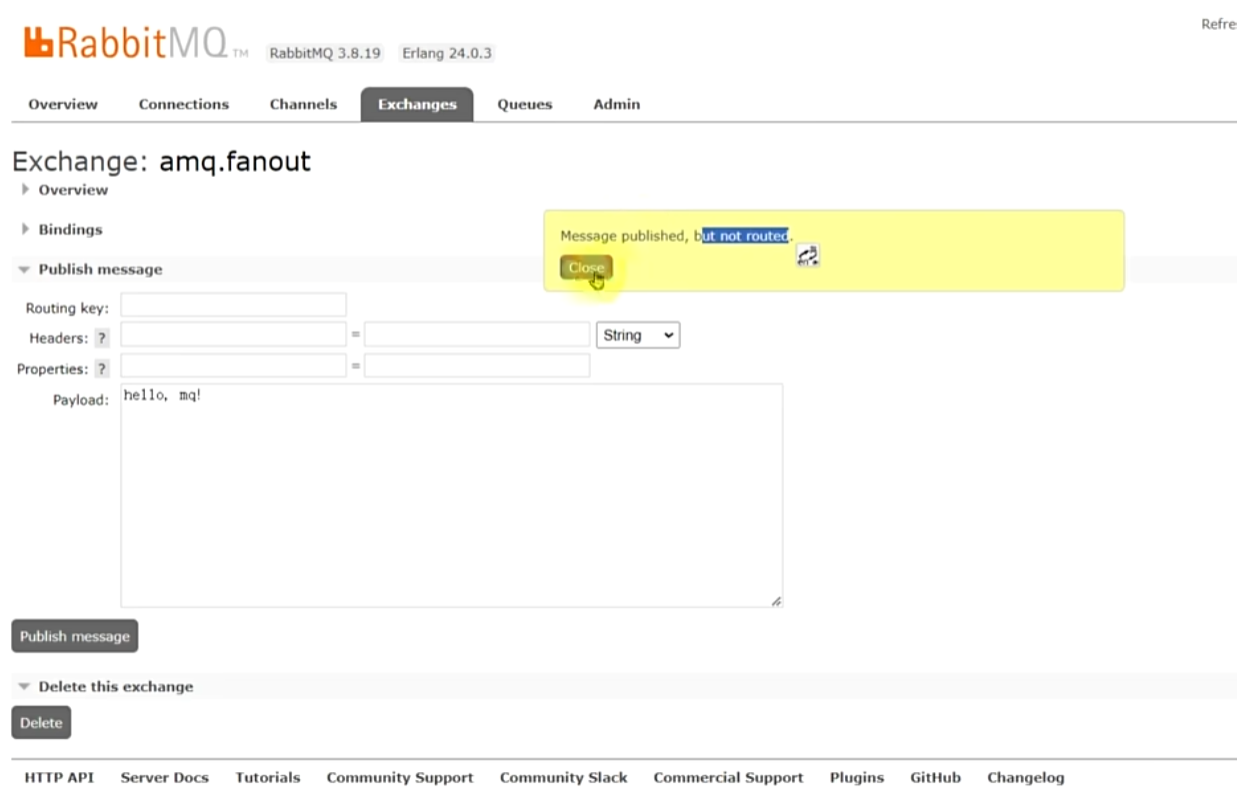Viewport: 1237px width, 798px height.
Task: Open the Queues tab
Action: click(x=525, y=104)
